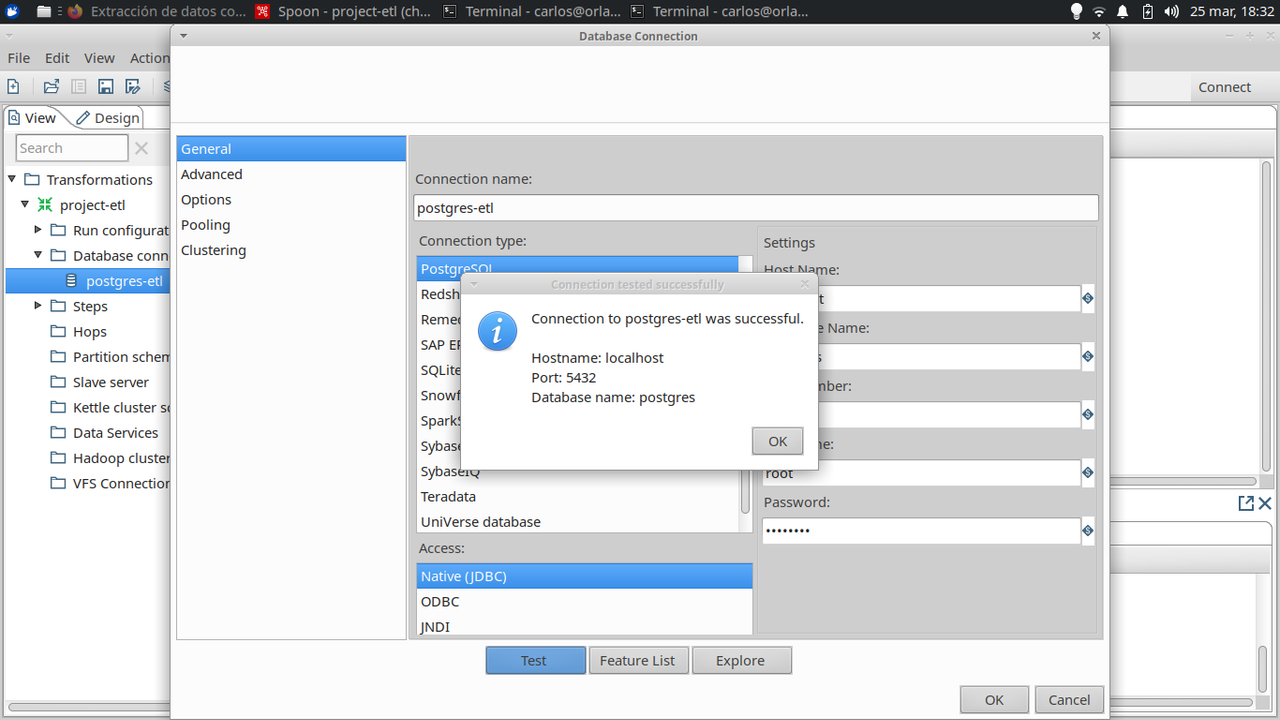Open the success dialog title-bar menu arrow
Viewport: 1280px width, 720px height.
pos(474,284)
